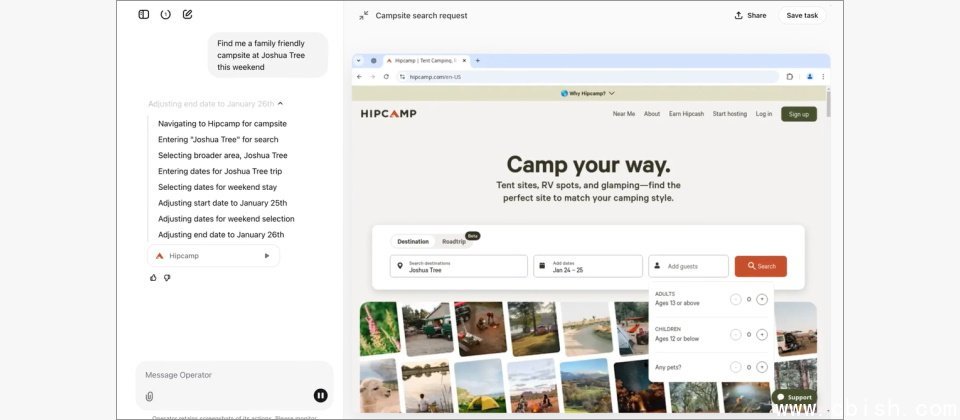Increase children count with plus button
The image size is (960, 420).
click(762, 334)
